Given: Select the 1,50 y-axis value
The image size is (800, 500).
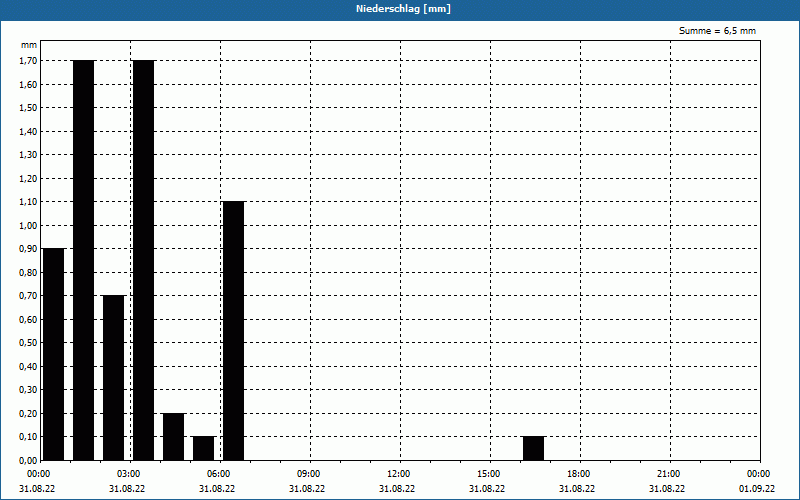Looking at the screenshot, I should click(28, 108).
